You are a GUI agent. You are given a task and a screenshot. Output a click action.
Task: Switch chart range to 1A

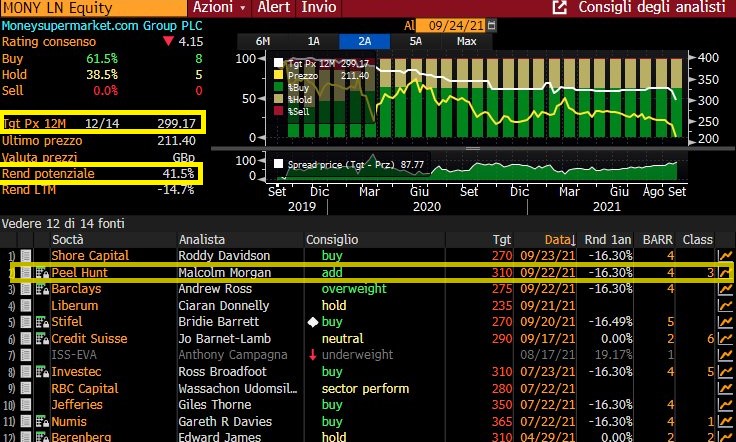tap(314, 41)
